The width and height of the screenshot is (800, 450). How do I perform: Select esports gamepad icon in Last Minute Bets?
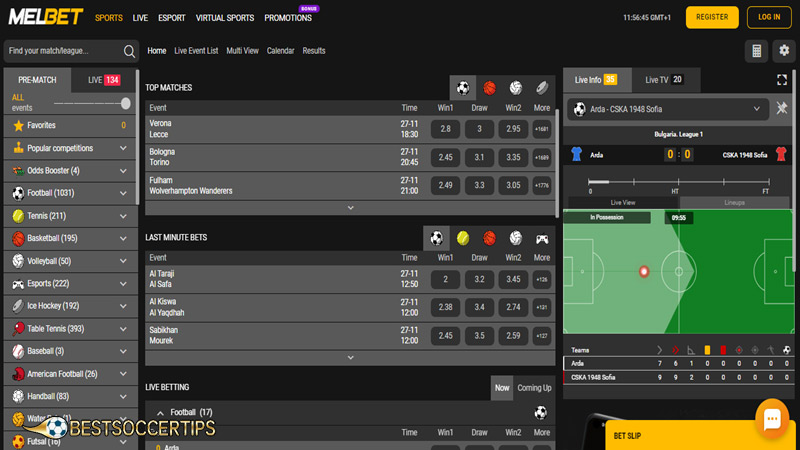click(x=542, y=239)
